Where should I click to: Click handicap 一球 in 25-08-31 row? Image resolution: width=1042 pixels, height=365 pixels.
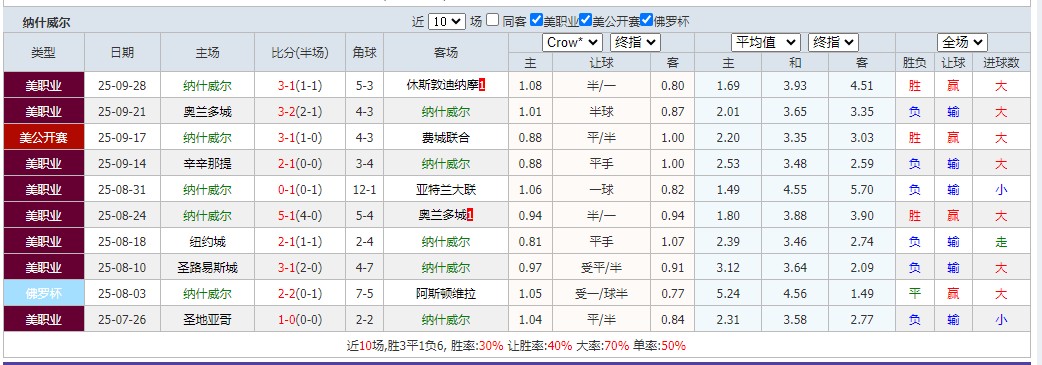tap(602, 189)
